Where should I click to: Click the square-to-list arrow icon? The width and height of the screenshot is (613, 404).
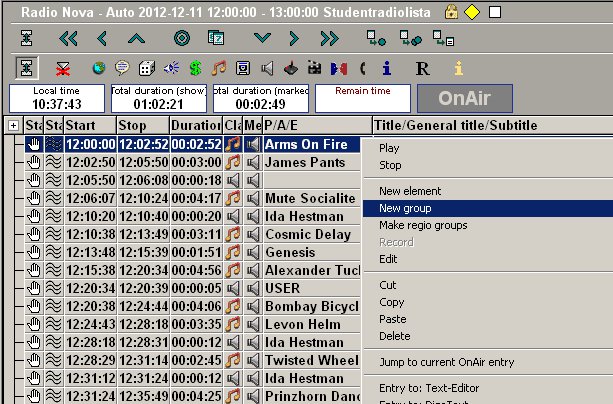coord(443,38)
